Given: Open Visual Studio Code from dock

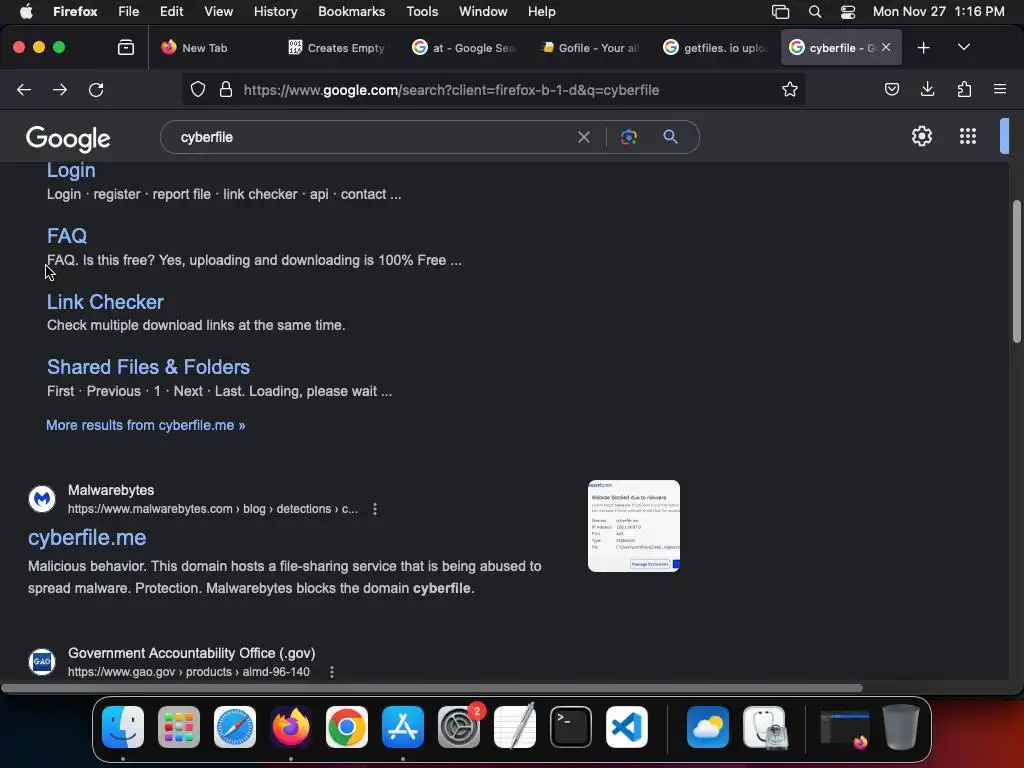Looking at the screenshot, I should pos(627,727).
